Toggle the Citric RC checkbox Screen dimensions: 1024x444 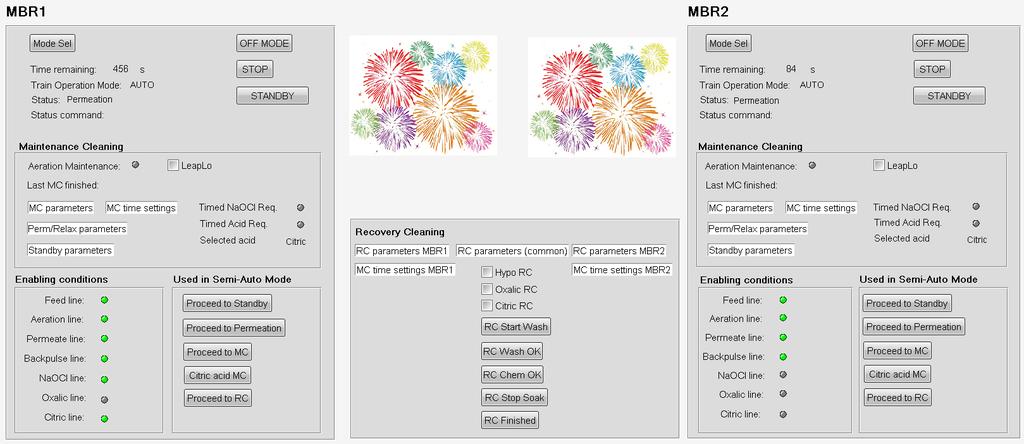click(487, 306)
